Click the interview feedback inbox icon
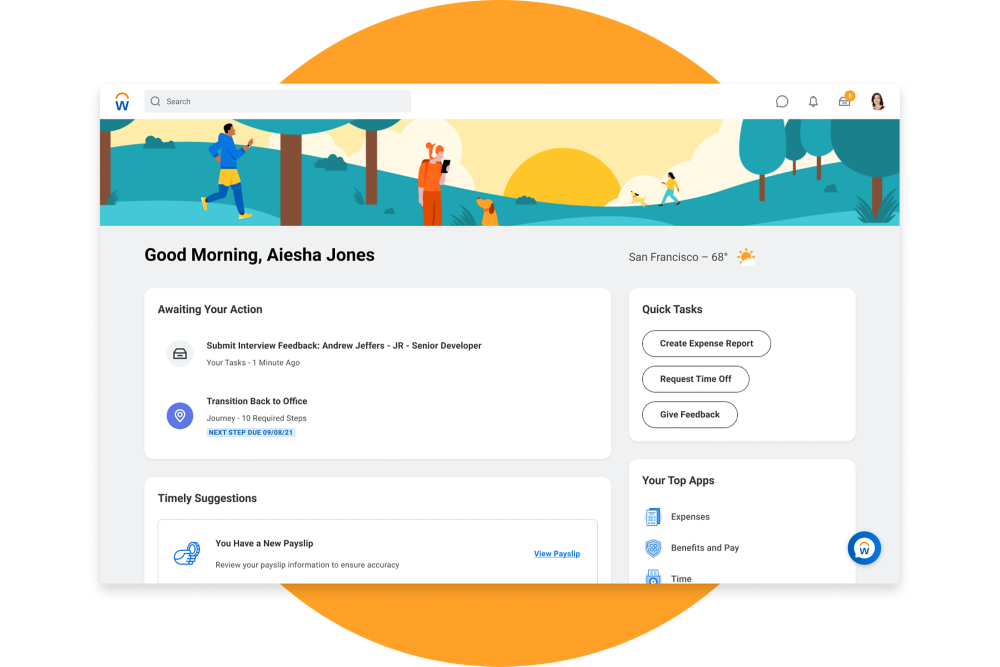The width and height of the screenshot is (1000, 667). (x=180, y=353)
